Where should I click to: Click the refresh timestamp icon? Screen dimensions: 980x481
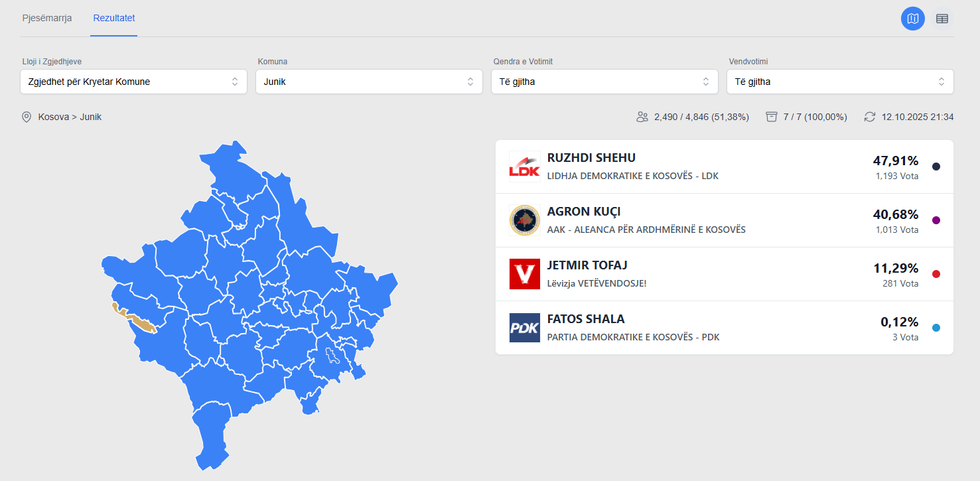869,117
